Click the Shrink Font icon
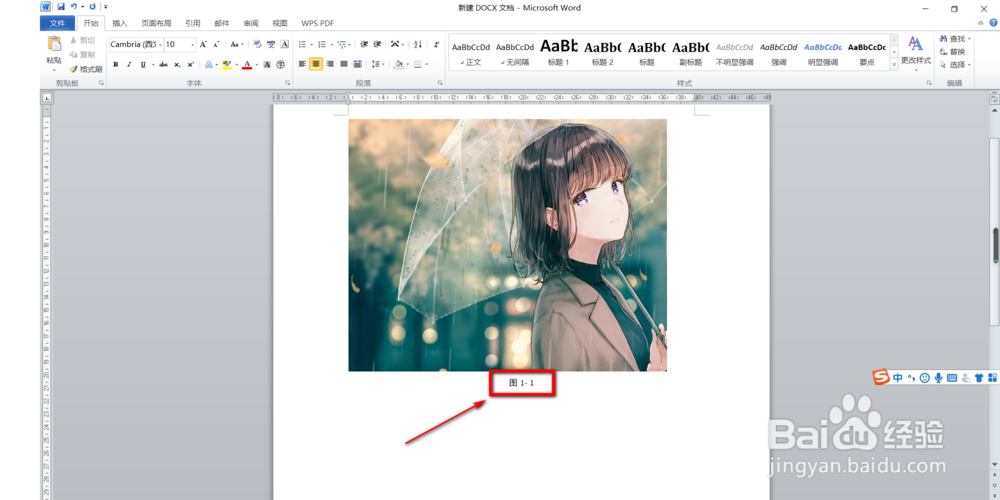Screen dimensions: 1000x500 [x=216, y=45]
